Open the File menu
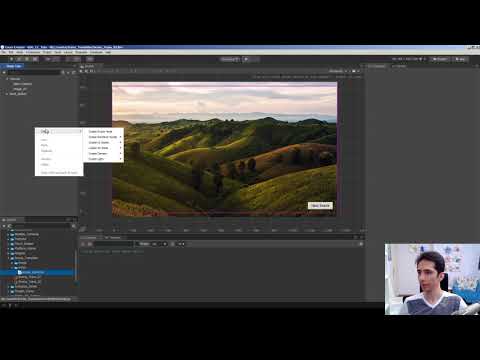Viewport: 480px width, 360px height. click(3, 52)
